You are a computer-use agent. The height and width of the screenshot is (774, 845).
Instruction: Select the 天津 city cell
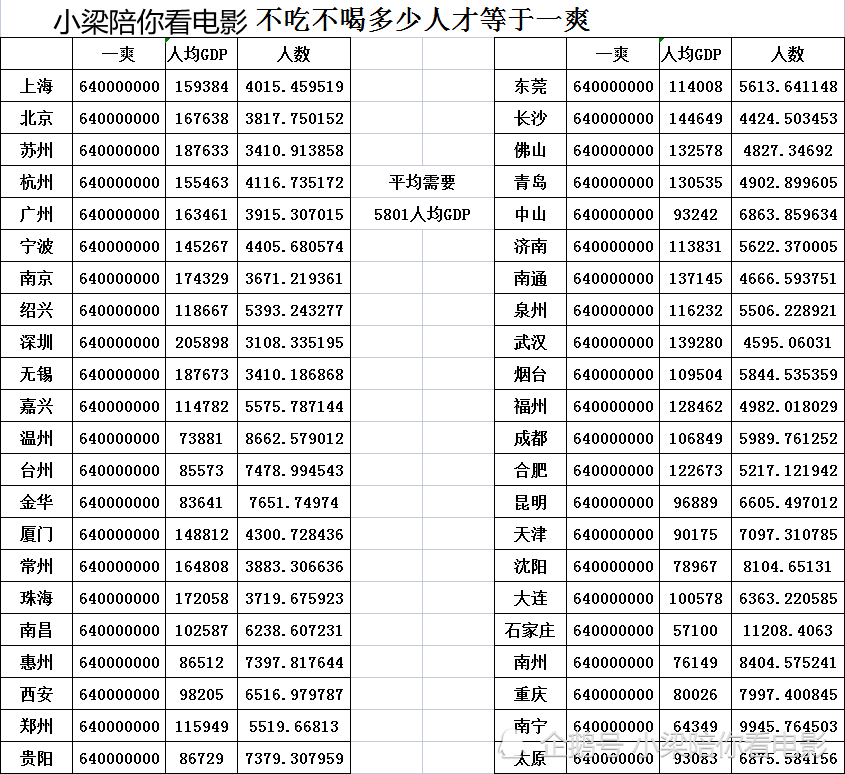click(x=530, y=534)
